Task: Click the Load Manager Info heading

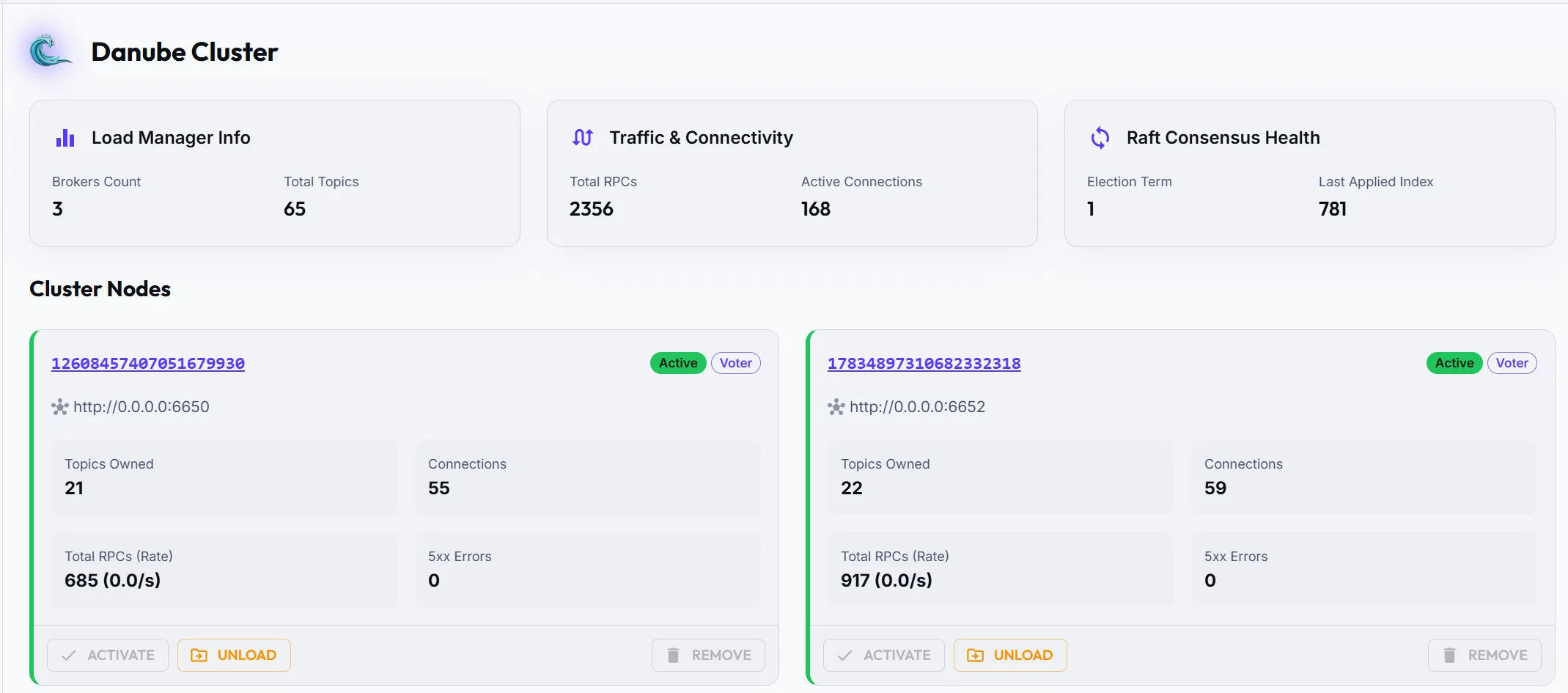Action: click(x=171, y=138)
